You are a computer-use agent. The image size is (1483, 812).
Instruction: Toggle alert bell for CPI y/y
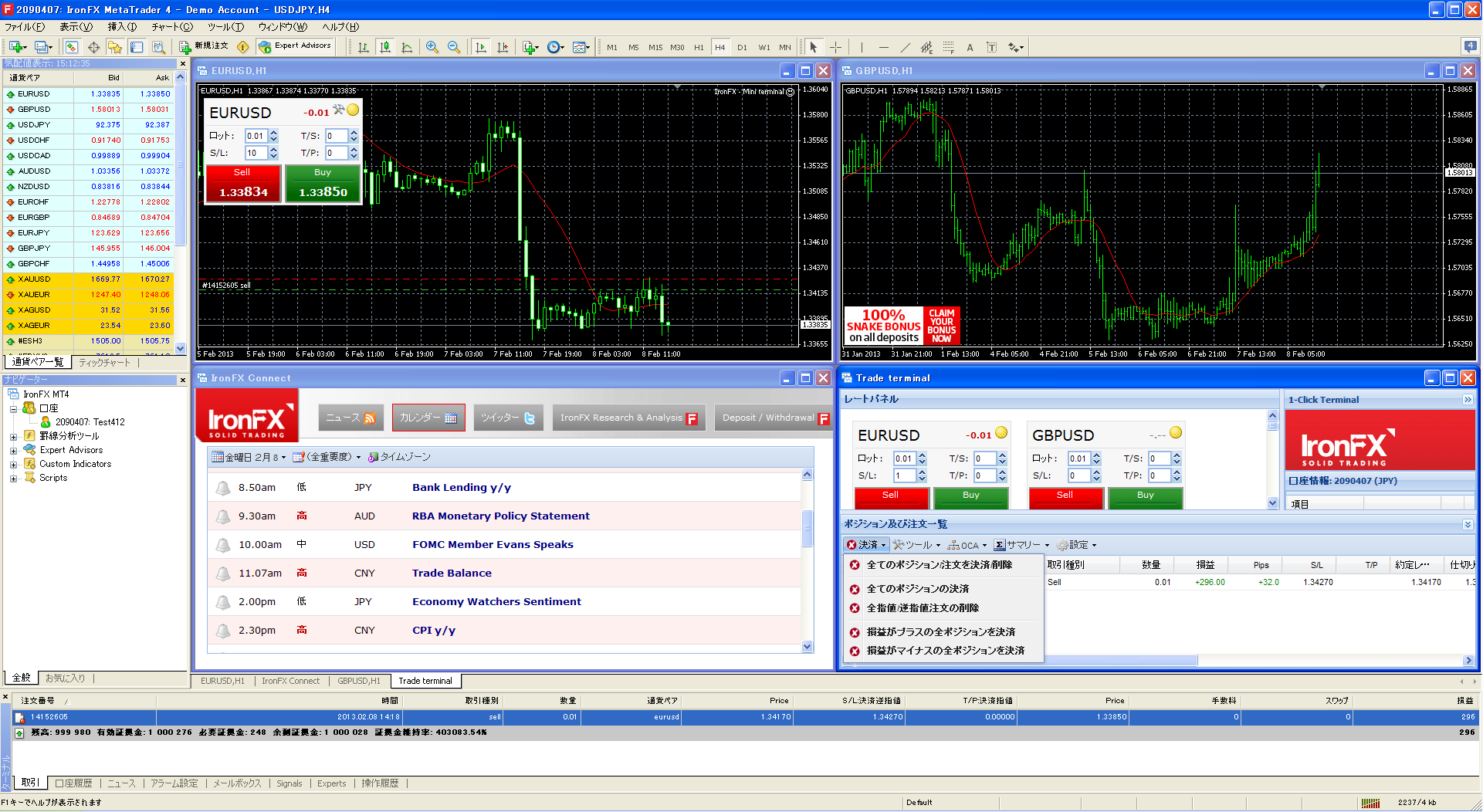coord(223,631)
